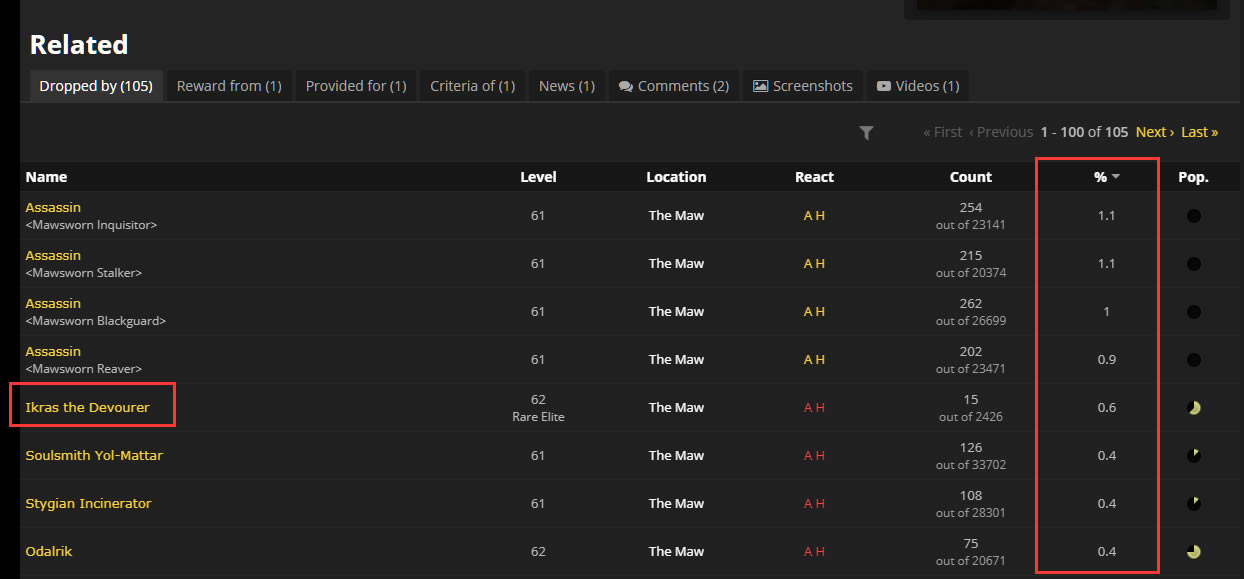Image resolution: width=1244 pixels, height=579 pixels.
Task: Click Odalrik popularity pie icon
Action: [x=1193, y=552]
